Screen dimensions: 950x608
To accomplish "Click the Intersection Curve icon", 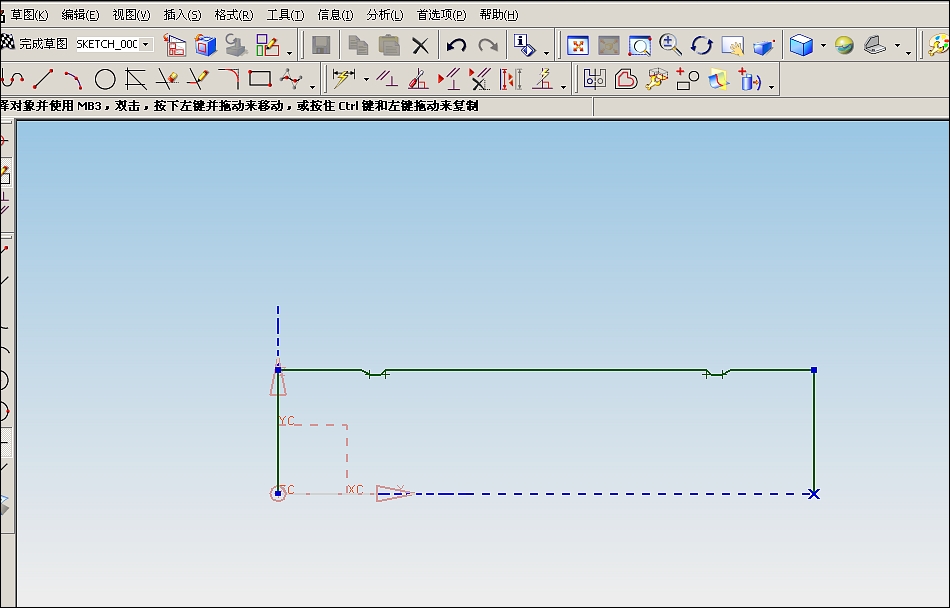I will coord(719,79).
